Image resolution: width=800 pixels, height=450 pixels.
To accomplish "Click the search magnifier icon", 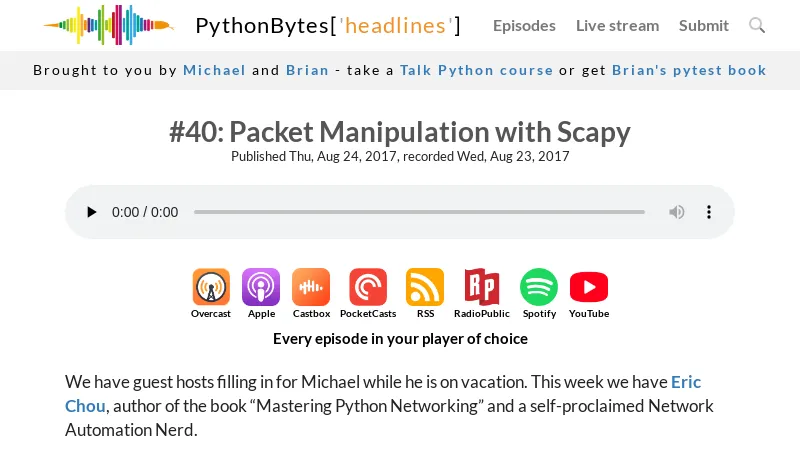I will tap(757, 25).
